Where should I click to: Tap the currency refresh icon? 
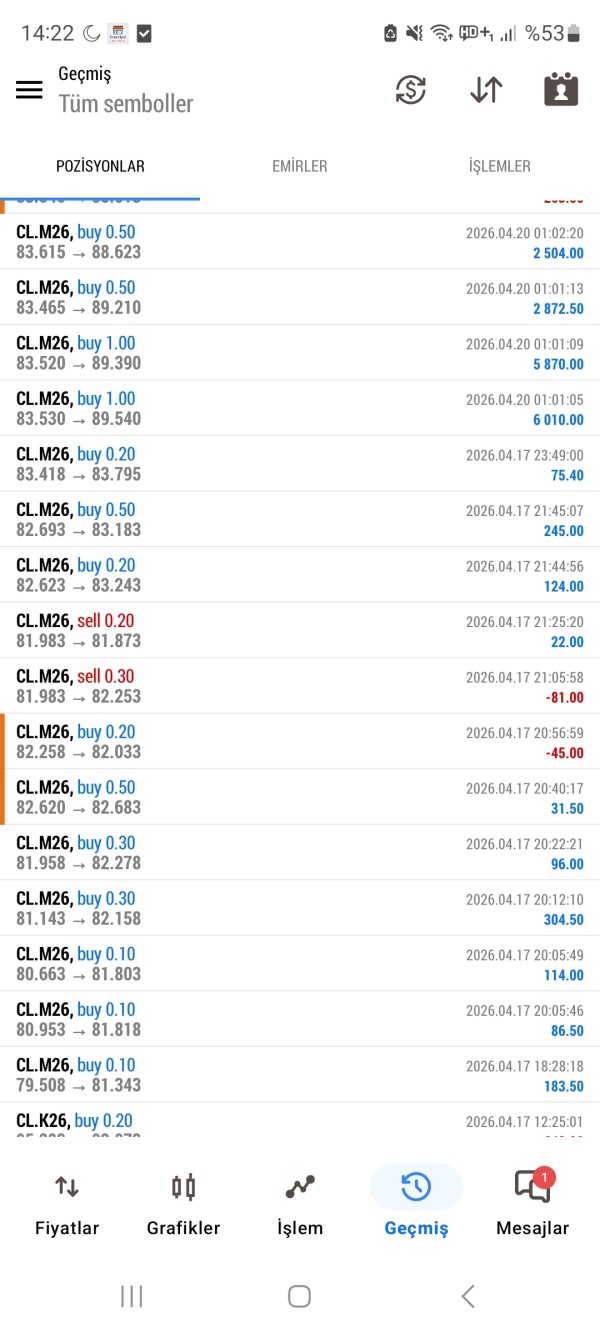point(410,89)
